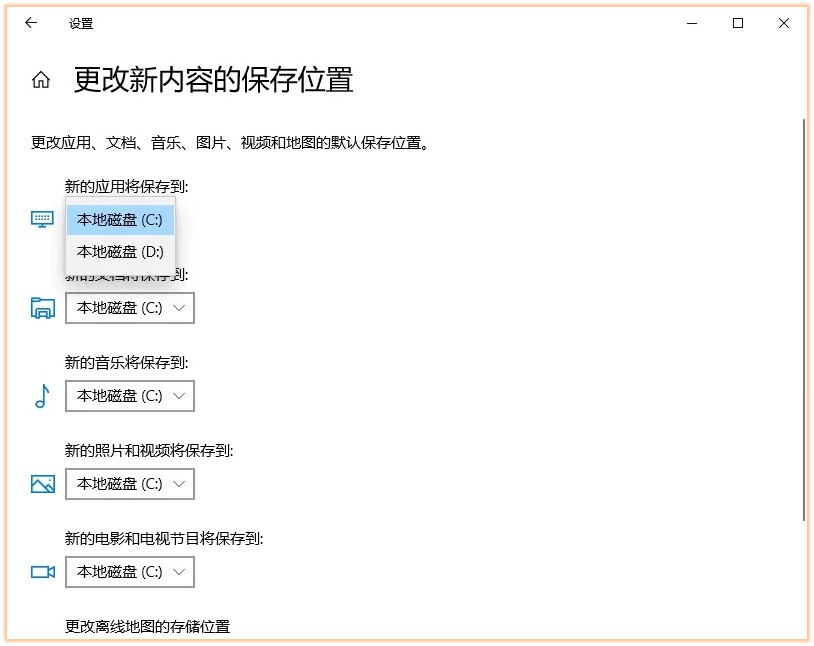Select 本地磁盘 (D:) in the open list
Viewport: 814px width, 646px height.
[x=119, y=251]
